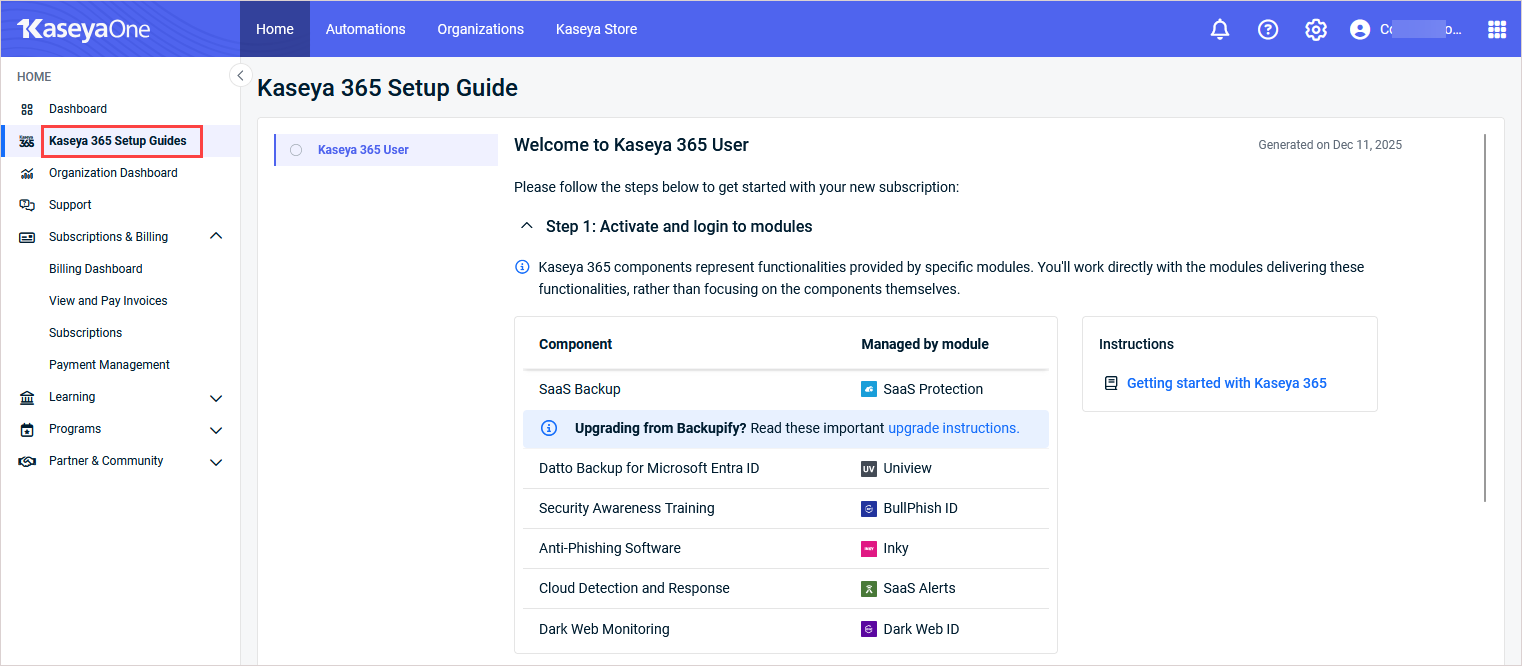Click the Dark Web ID module icon
1522x666 pixels.
tap(869, 629)
